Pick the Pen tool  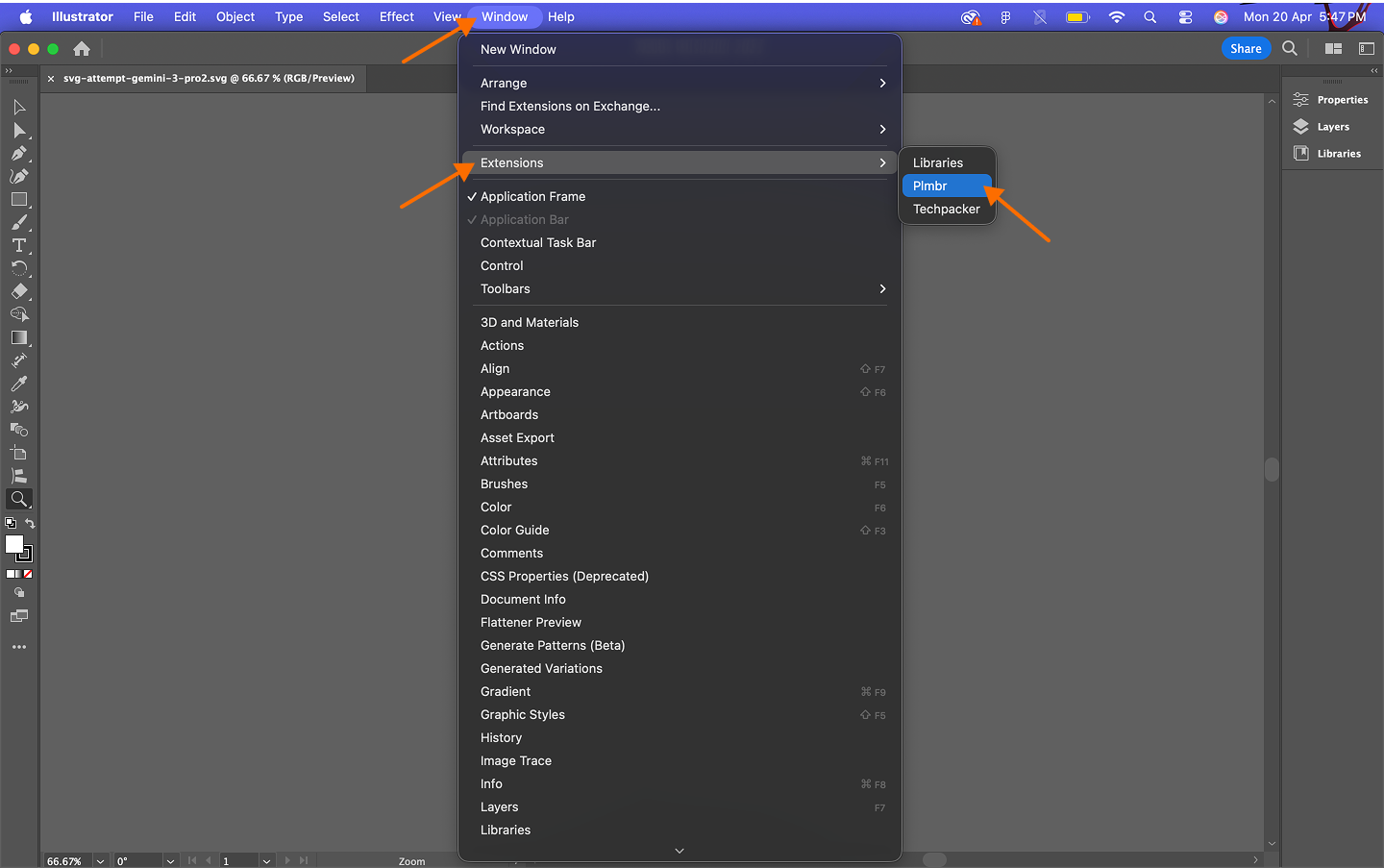point(19,153)
